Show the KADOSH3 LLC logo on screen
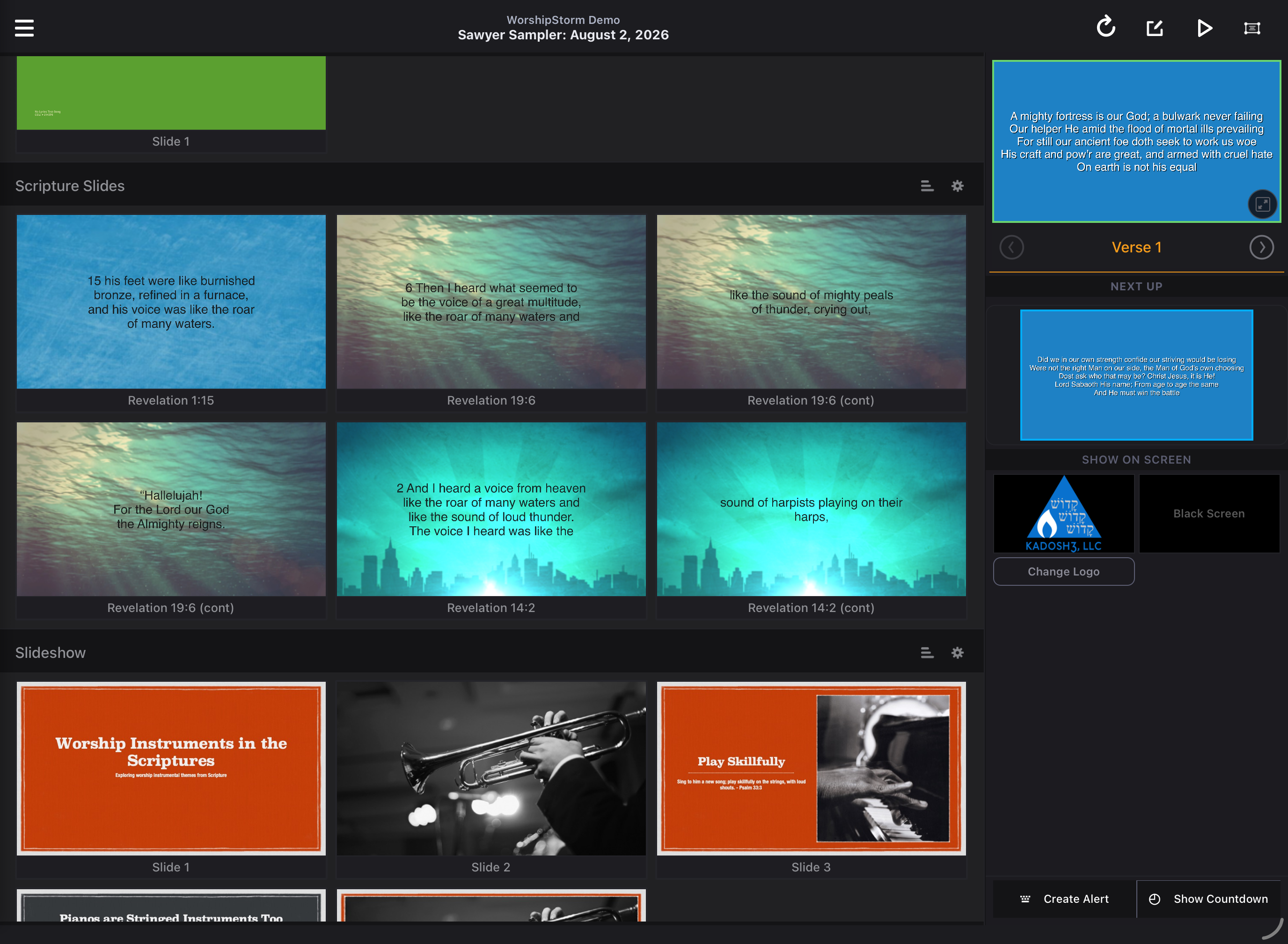The width and height of the screenshot is (1288, 944). tap(1063, 513)
